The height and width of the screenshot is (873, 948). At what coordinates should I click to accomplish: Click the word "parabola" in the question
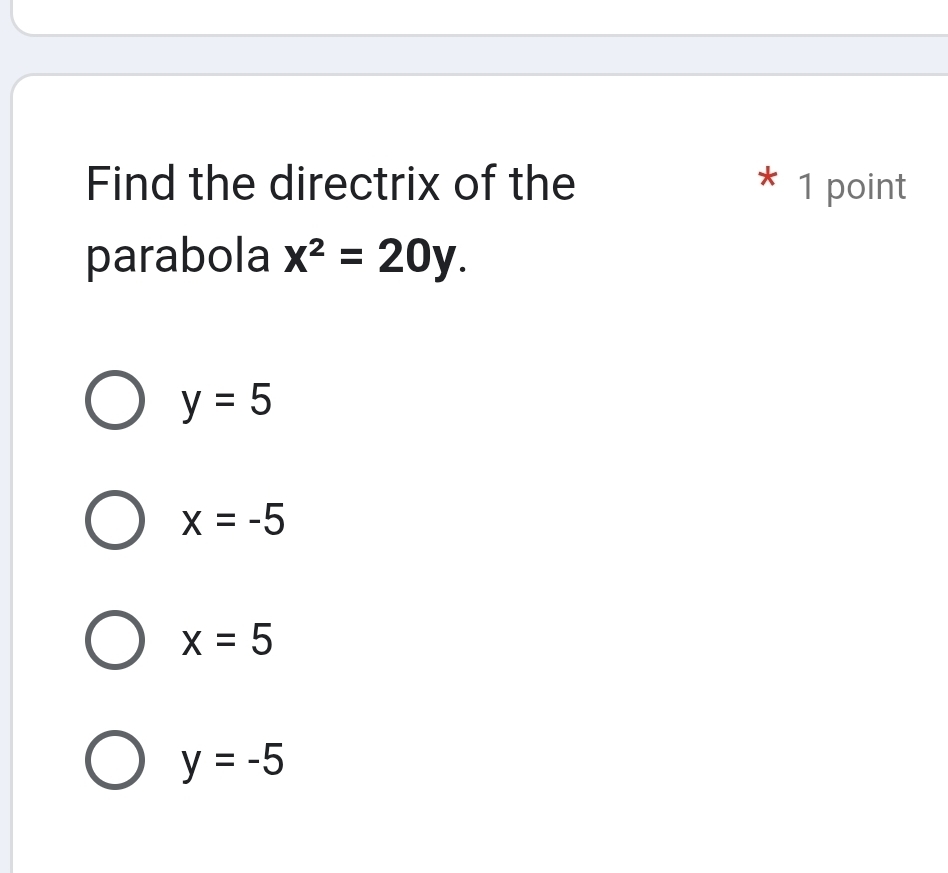click(178, 260)
